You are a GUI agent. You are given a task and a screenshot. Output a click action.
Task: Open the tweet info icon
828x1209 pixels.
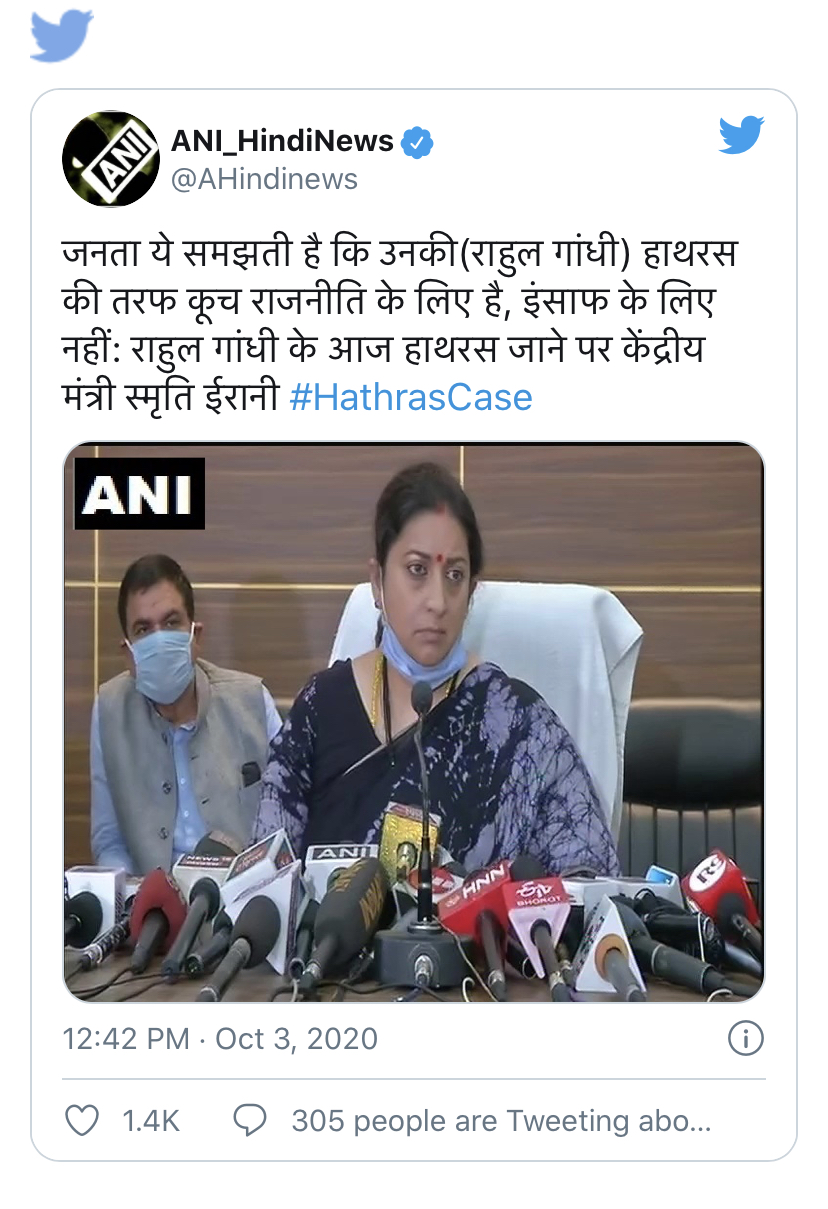(x=746, y=1039)
